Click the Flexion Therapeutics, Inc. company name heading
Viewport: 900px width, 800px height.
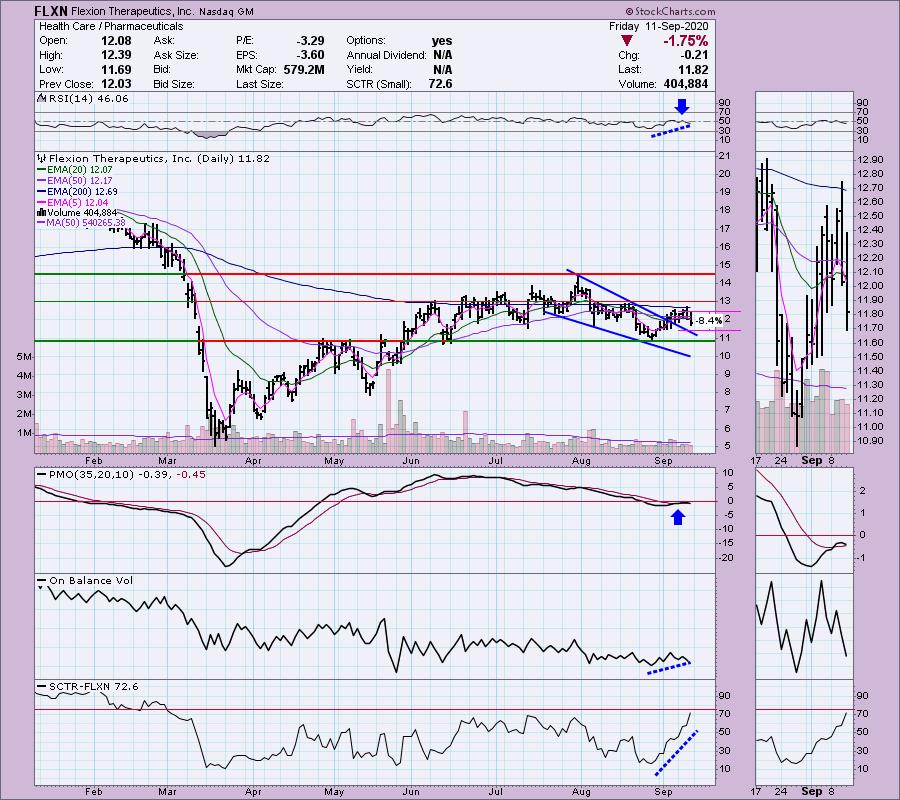(x=133, y=11)
